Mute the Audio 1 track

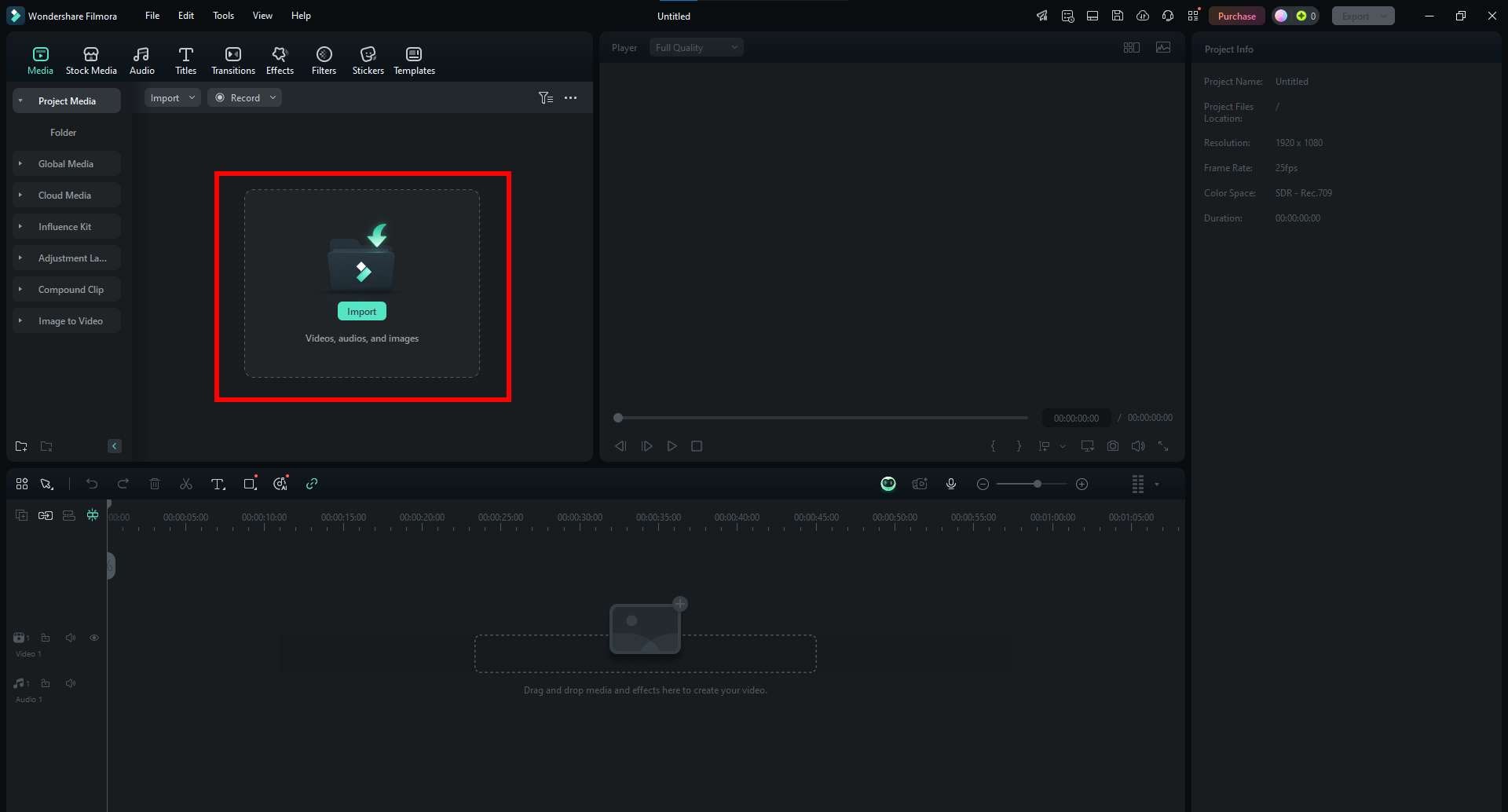[x=71, y=684]
